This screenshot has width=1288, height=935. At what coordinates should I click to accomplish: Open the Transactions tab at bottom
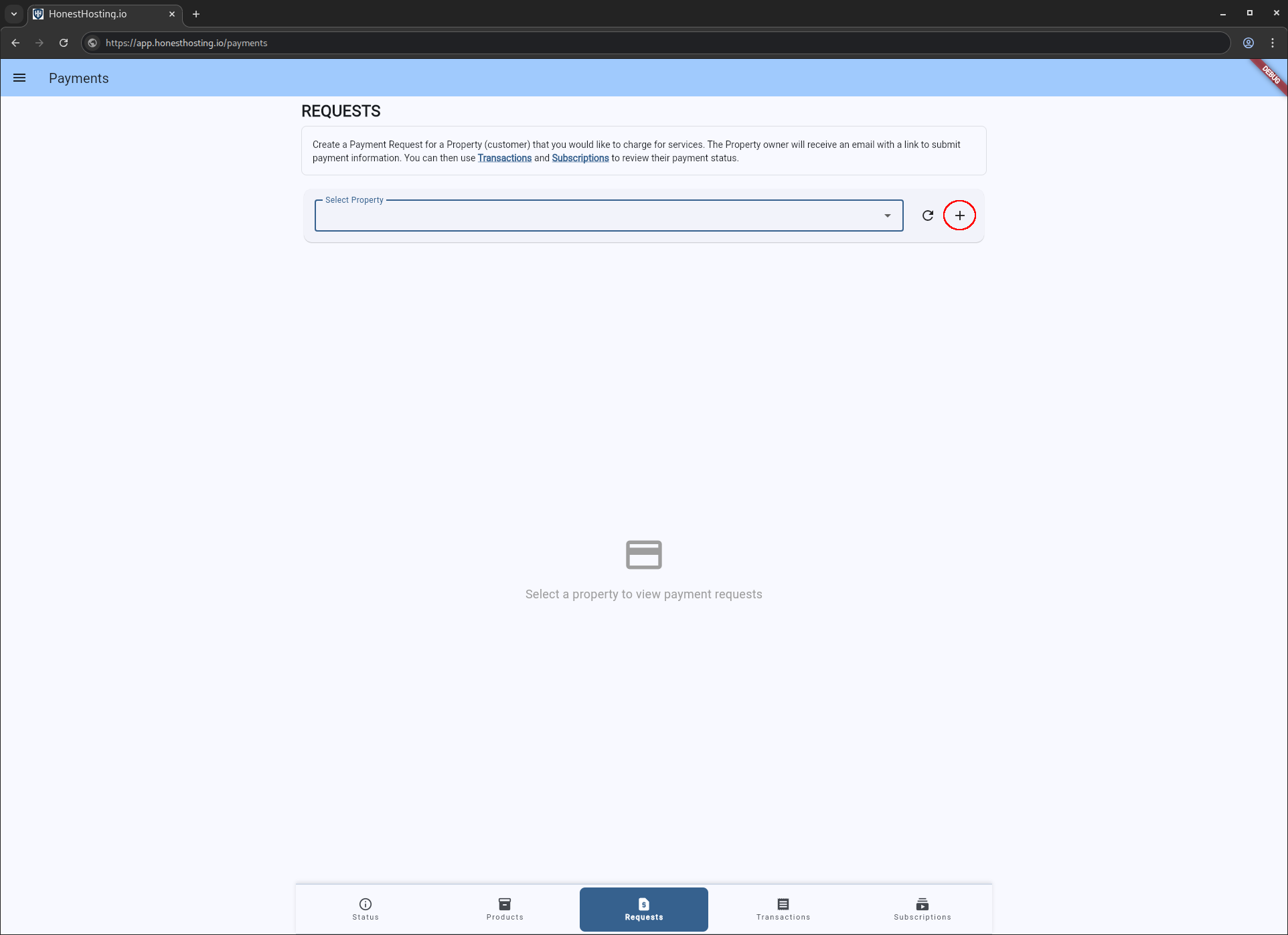pyautogui.click(x=783, y=910)
